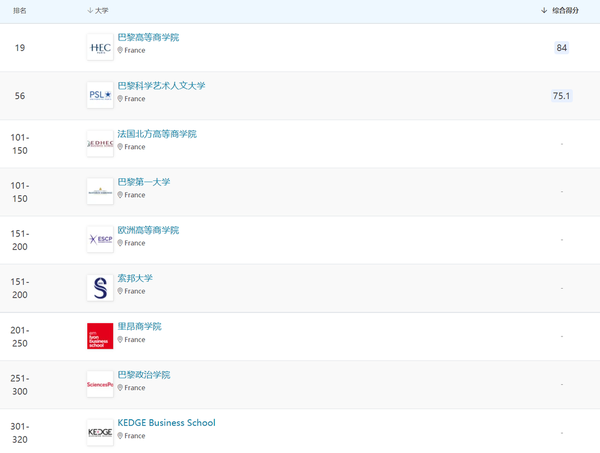
Task: Sort by 综合得分 column arrow
Action: 544,10
